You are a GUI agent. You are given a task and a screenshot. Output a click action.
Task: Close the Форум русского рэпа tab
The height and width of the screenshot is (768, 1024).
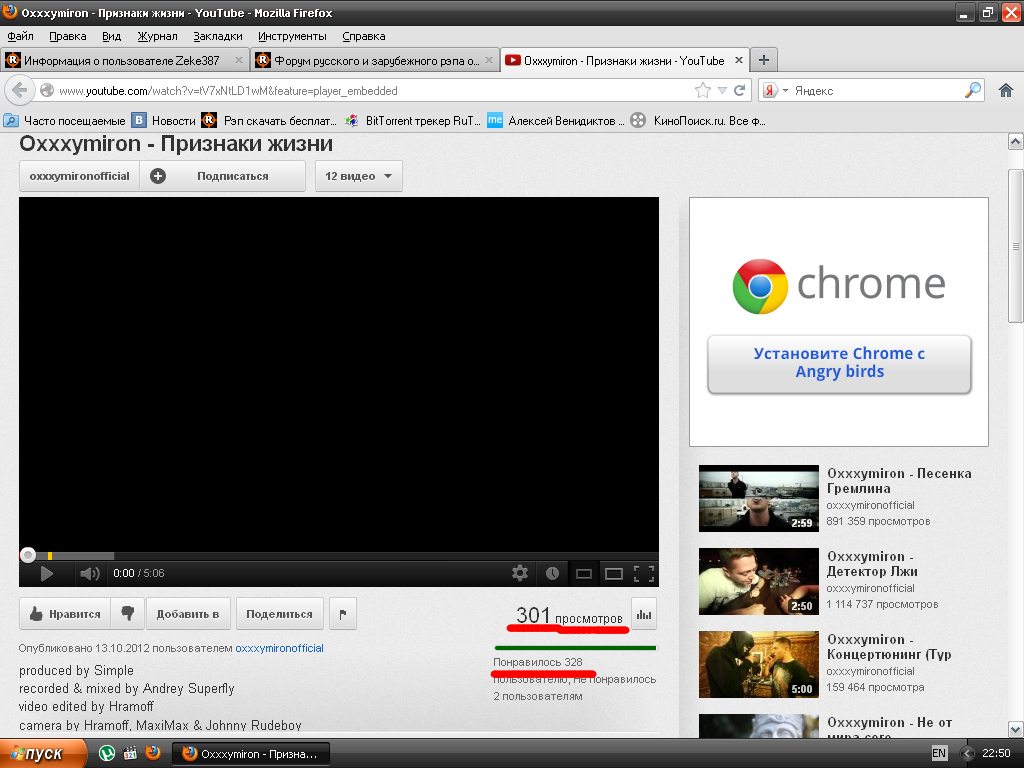489,60
